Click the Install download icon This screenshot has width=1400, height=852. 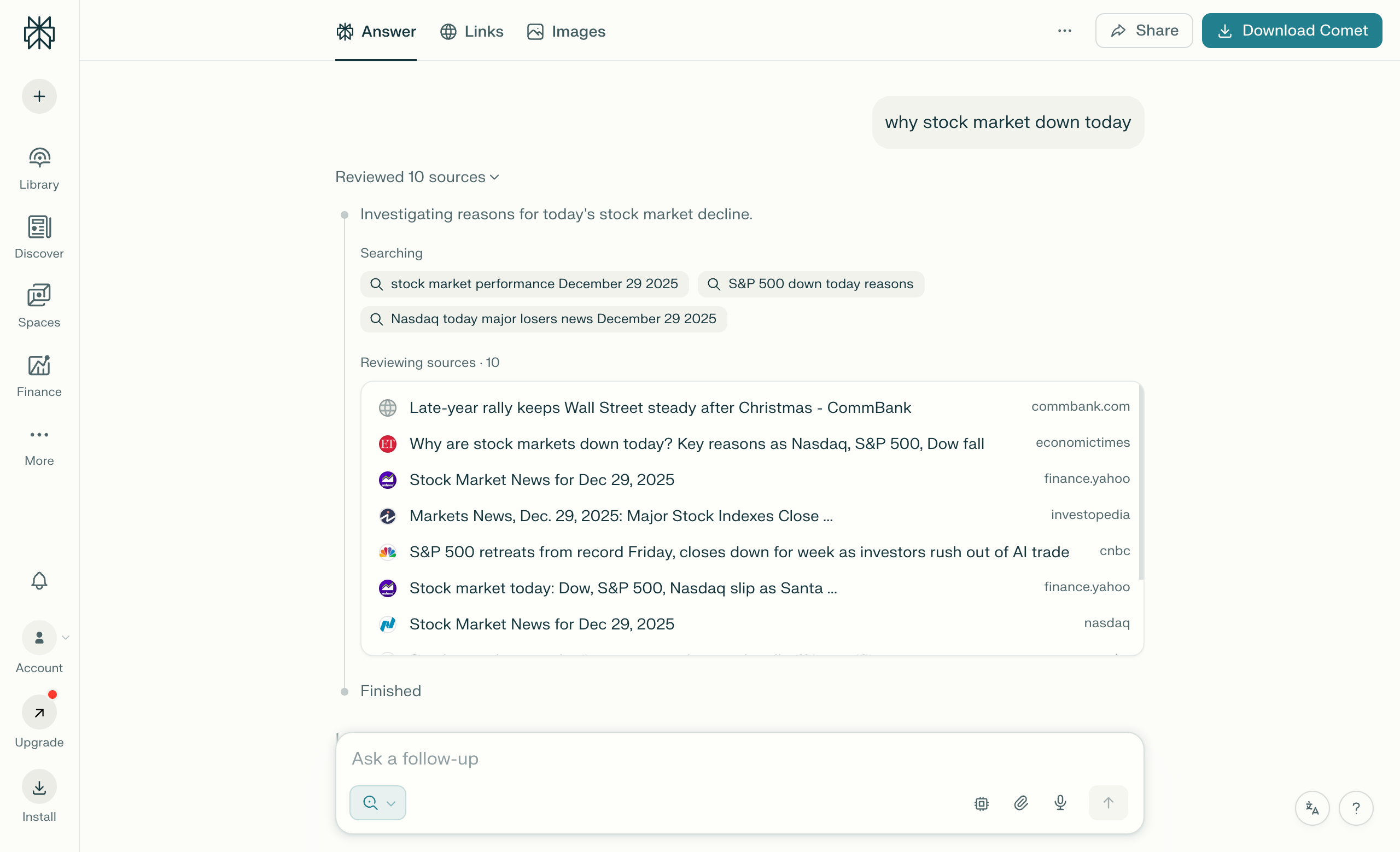39,787
